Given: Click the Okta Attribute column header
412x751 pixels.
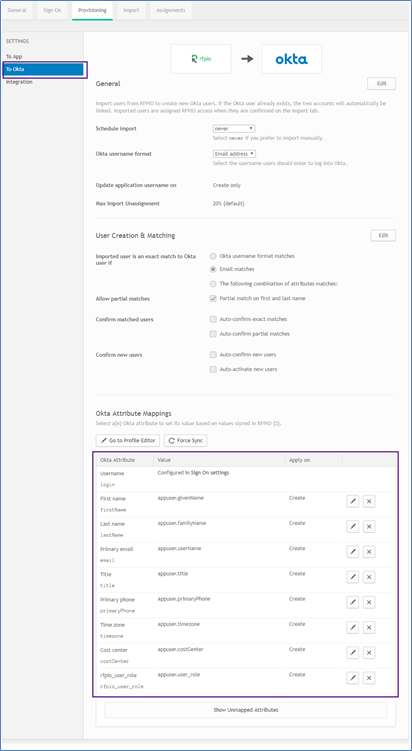Looking at the screenshot, I should (x=117, y=460).
